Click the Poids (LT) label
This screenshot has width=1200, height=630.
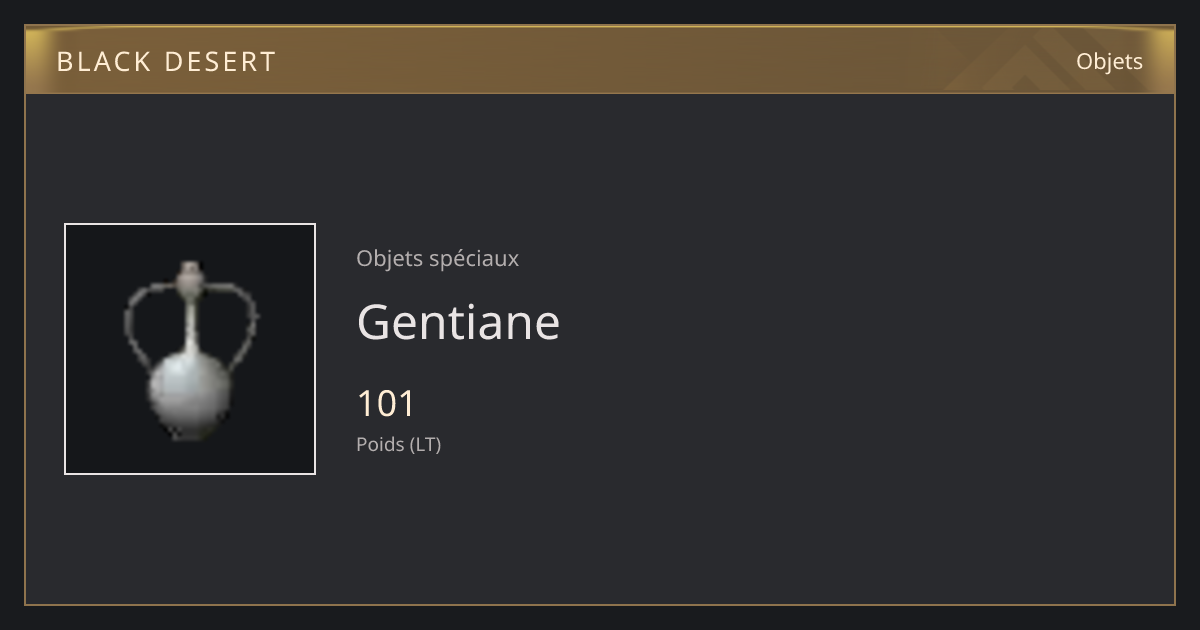[x=398, y=444]
